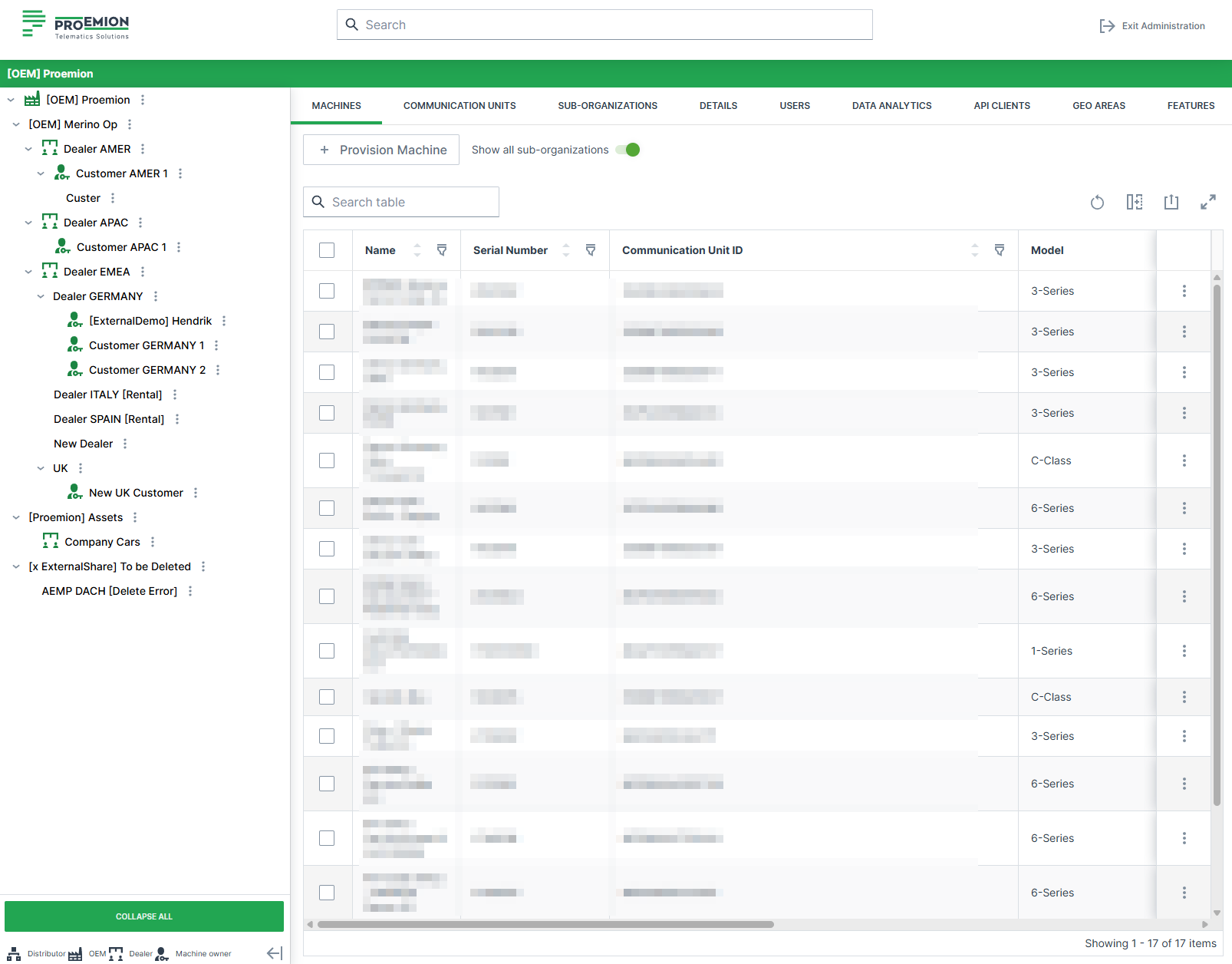Collapse the [OEM] Merino Op node

(16, 124)
